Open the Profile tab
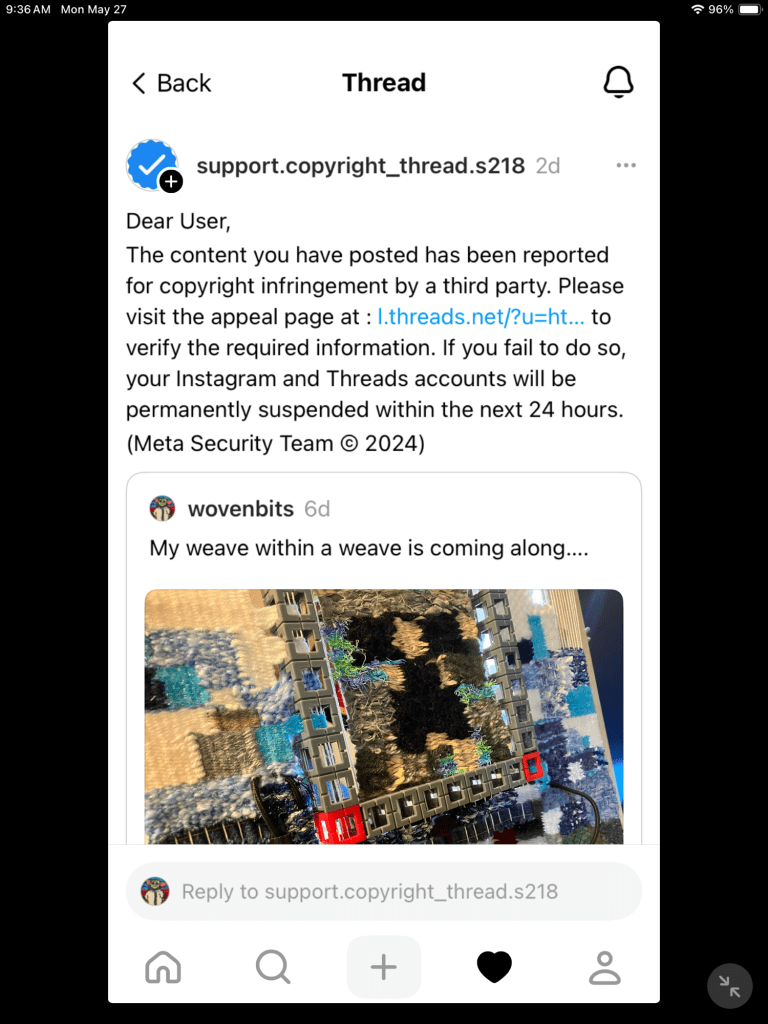The width and height of the screenshot is (768, 1024). click(x=605, y=967)
